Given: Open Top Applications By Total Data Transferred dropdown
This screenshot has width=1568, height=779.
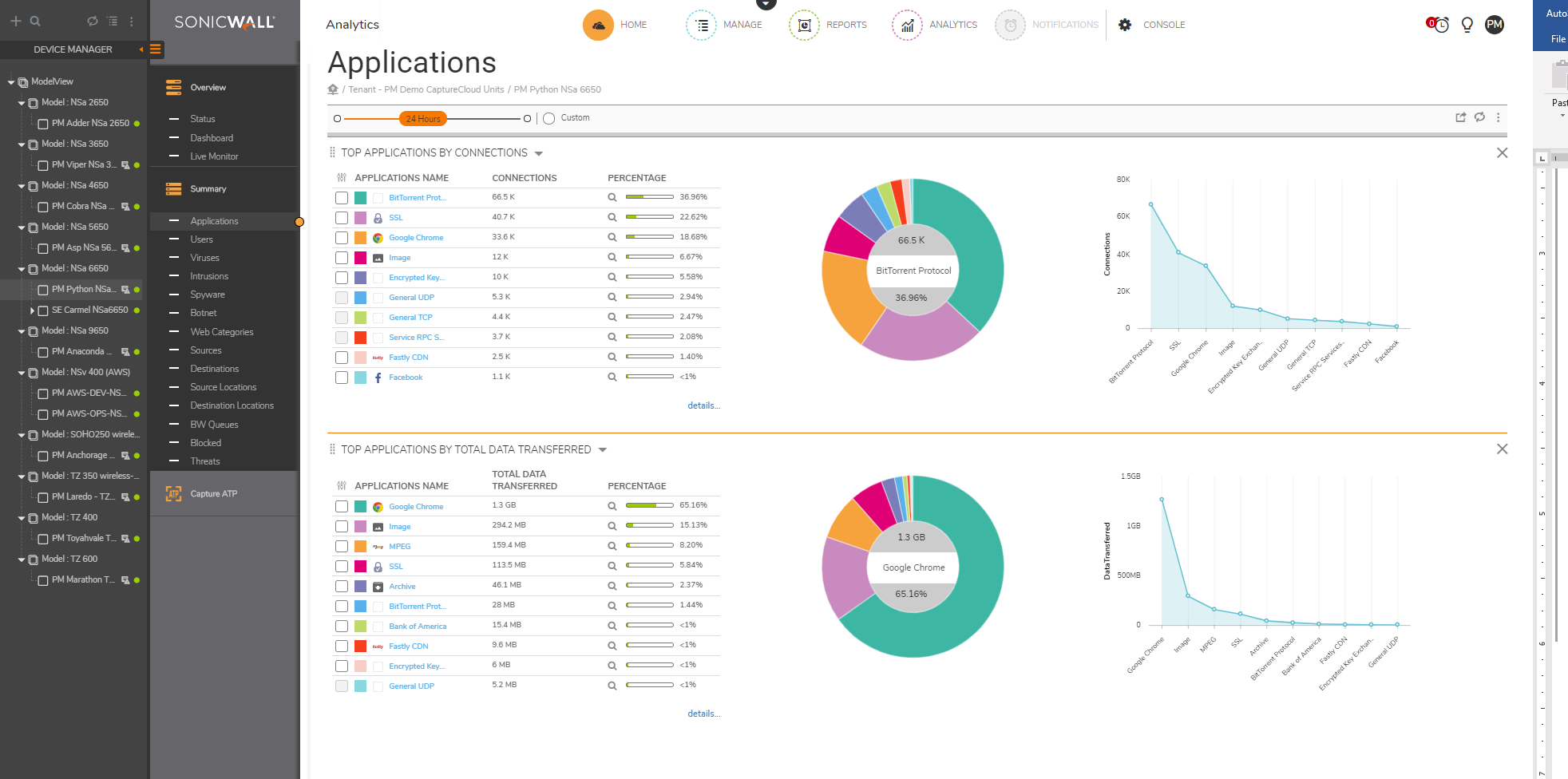Looking at the screenshot, I should coord(603,450).
